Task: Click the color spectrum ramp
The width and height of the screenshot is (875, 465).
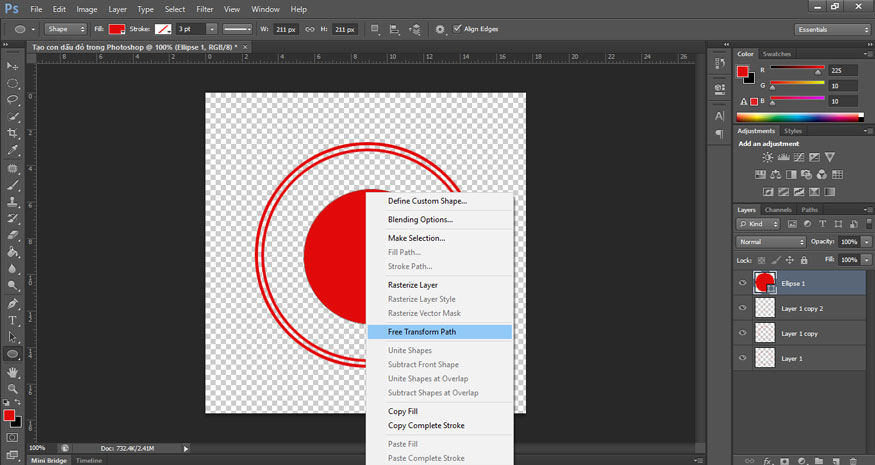Action: tap(800, 117)
